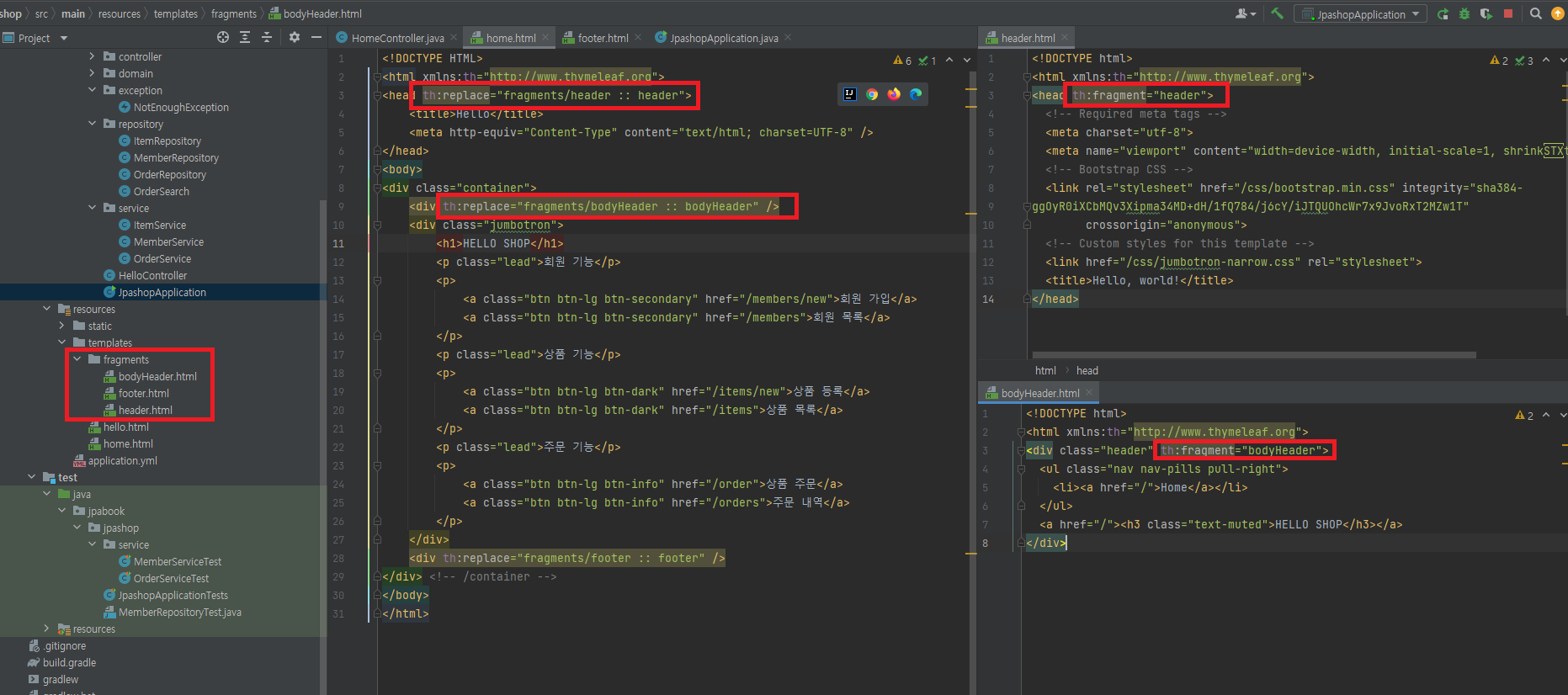Screen dimensions: 1568x695
Task: Open the JpashopApplication run configuration dropdown
Action: coord(1360,13)
